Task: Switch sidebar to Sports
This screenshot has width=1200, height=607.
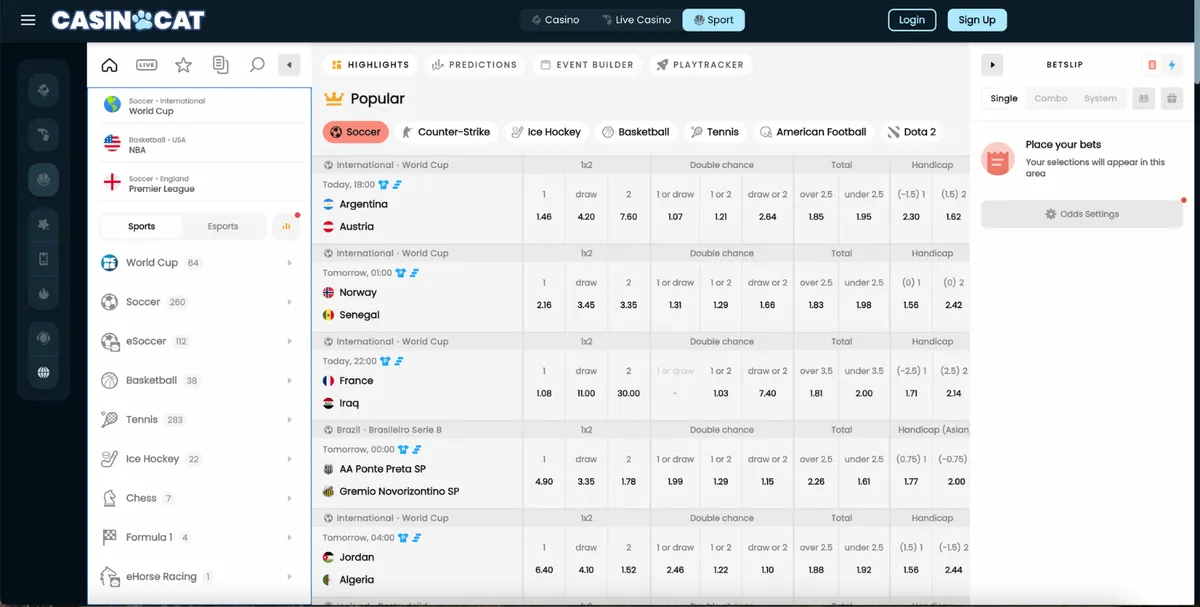Action: [142, 226]
